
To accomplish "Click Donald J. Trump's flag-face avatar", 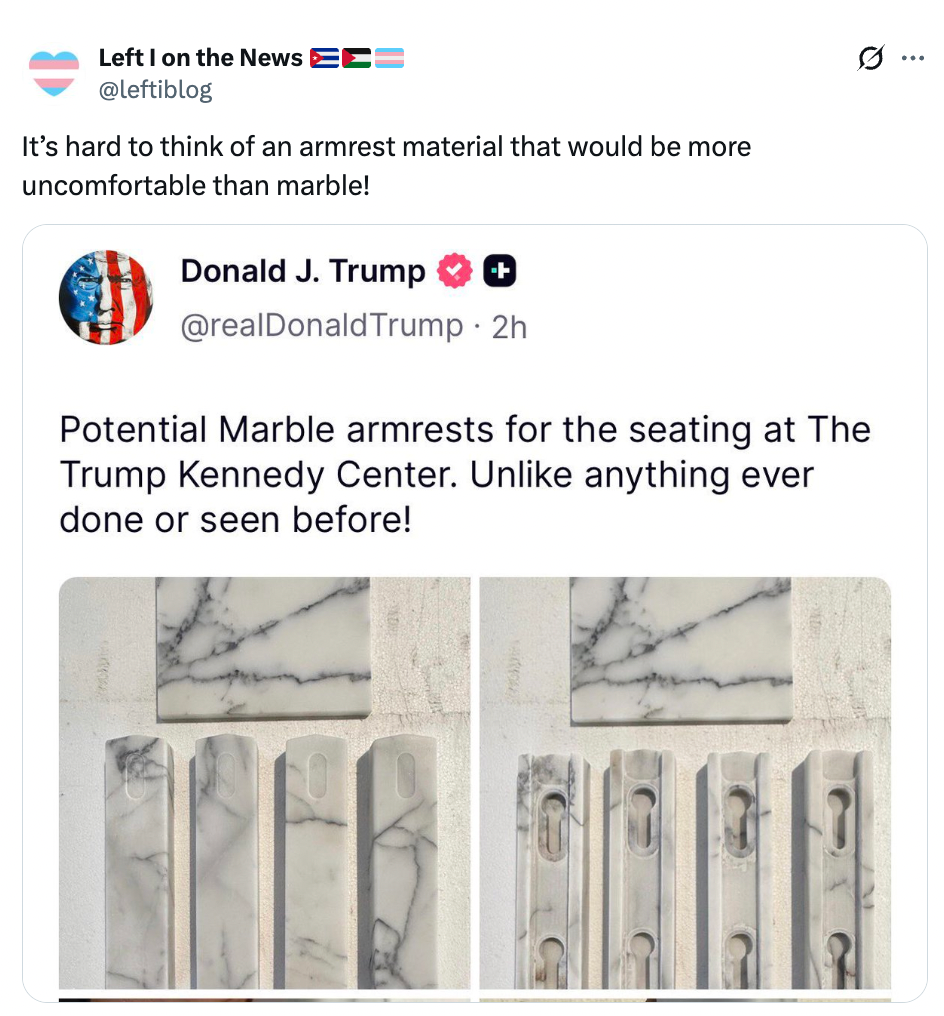I will pyautogui.click(x=105, y=297).
